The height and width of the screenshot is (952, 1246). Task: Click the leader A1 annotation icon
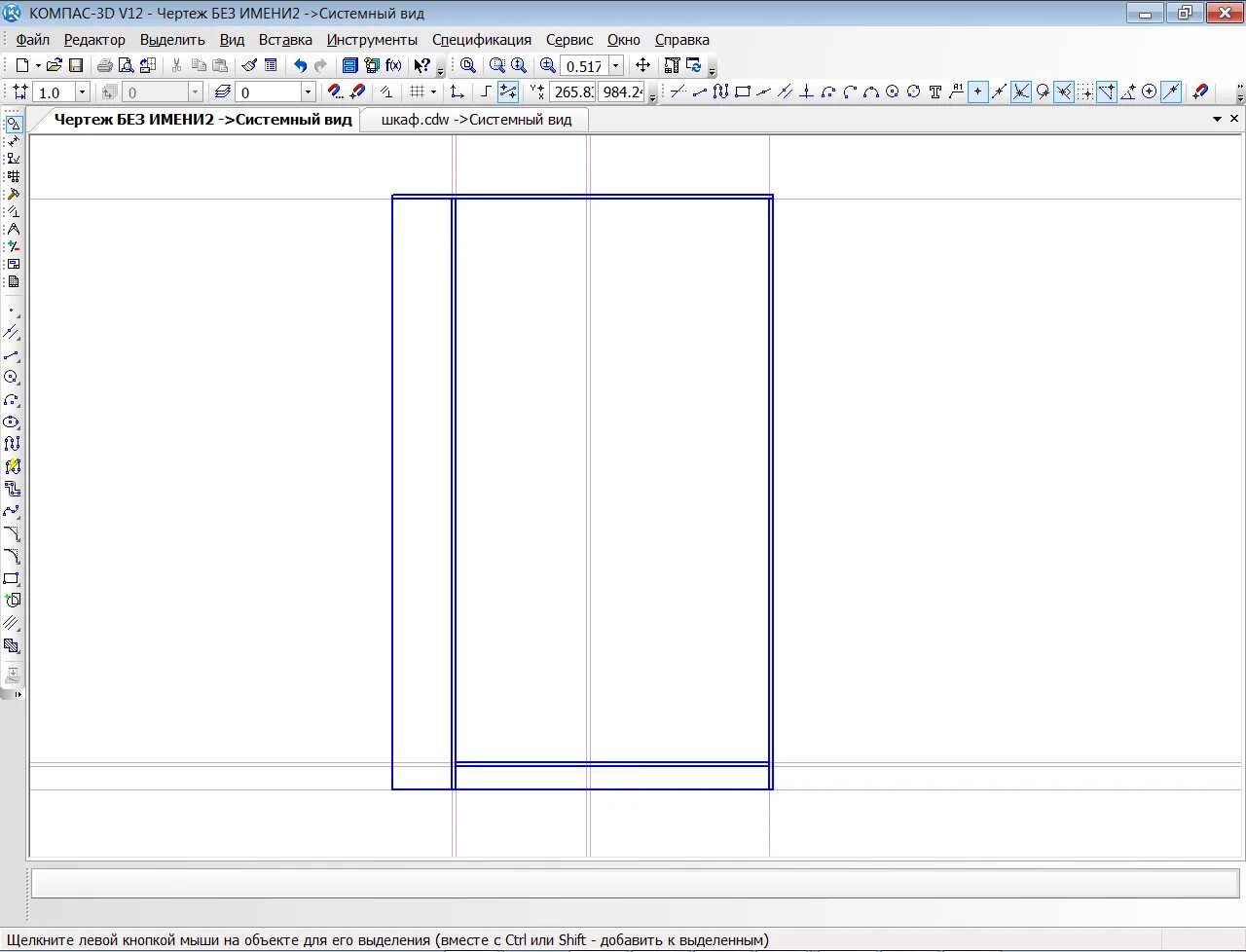(x=957, y=92)
